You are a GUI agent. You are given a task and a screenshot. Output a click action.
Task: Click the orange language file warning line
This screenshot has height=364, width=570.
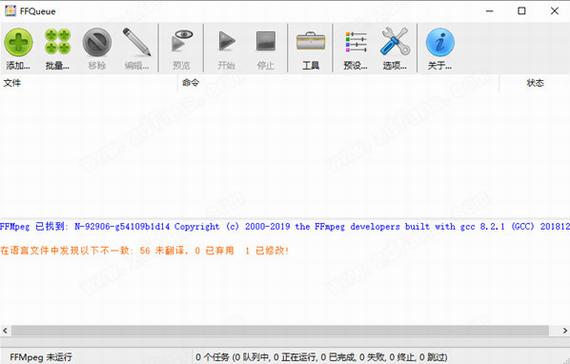tap(145, 251)
